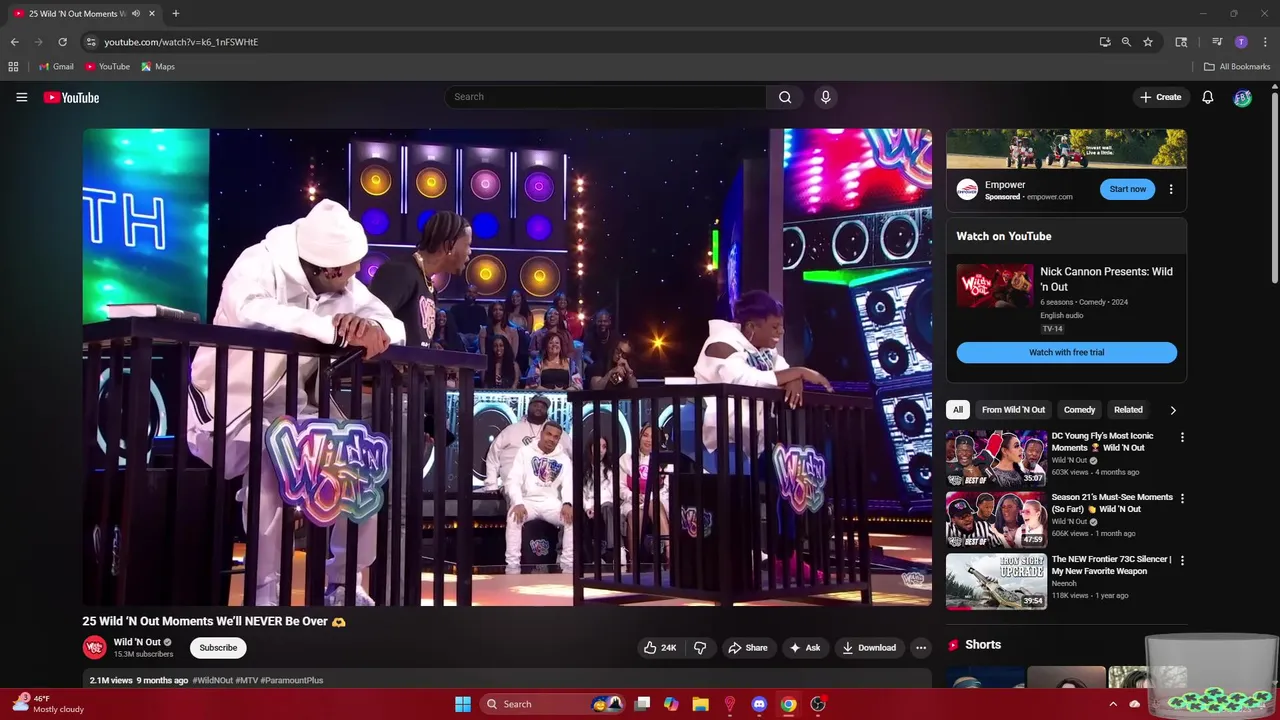Viewport: 1280px width, 720px height.
Task: Open Nick Cannon Presents Wild 'n Out thumbnail
Action: [x=995, y=286]
